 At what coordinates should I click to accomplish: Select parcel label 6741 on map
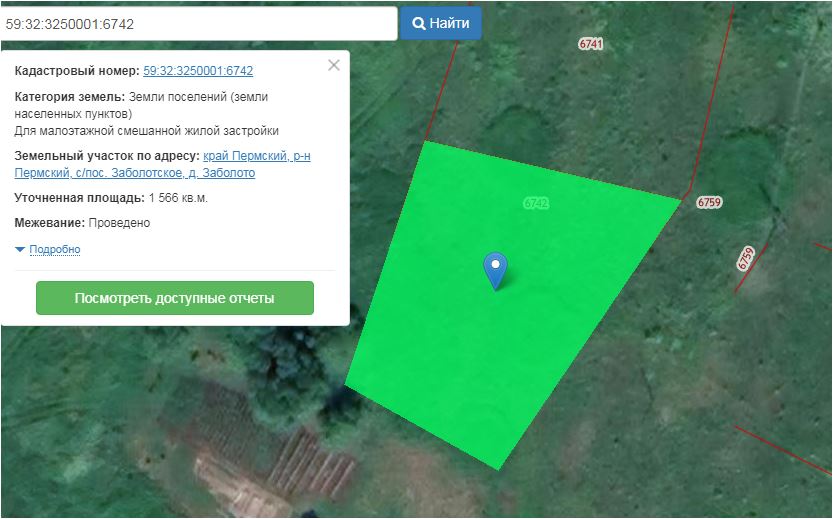[x=591, y=44]
